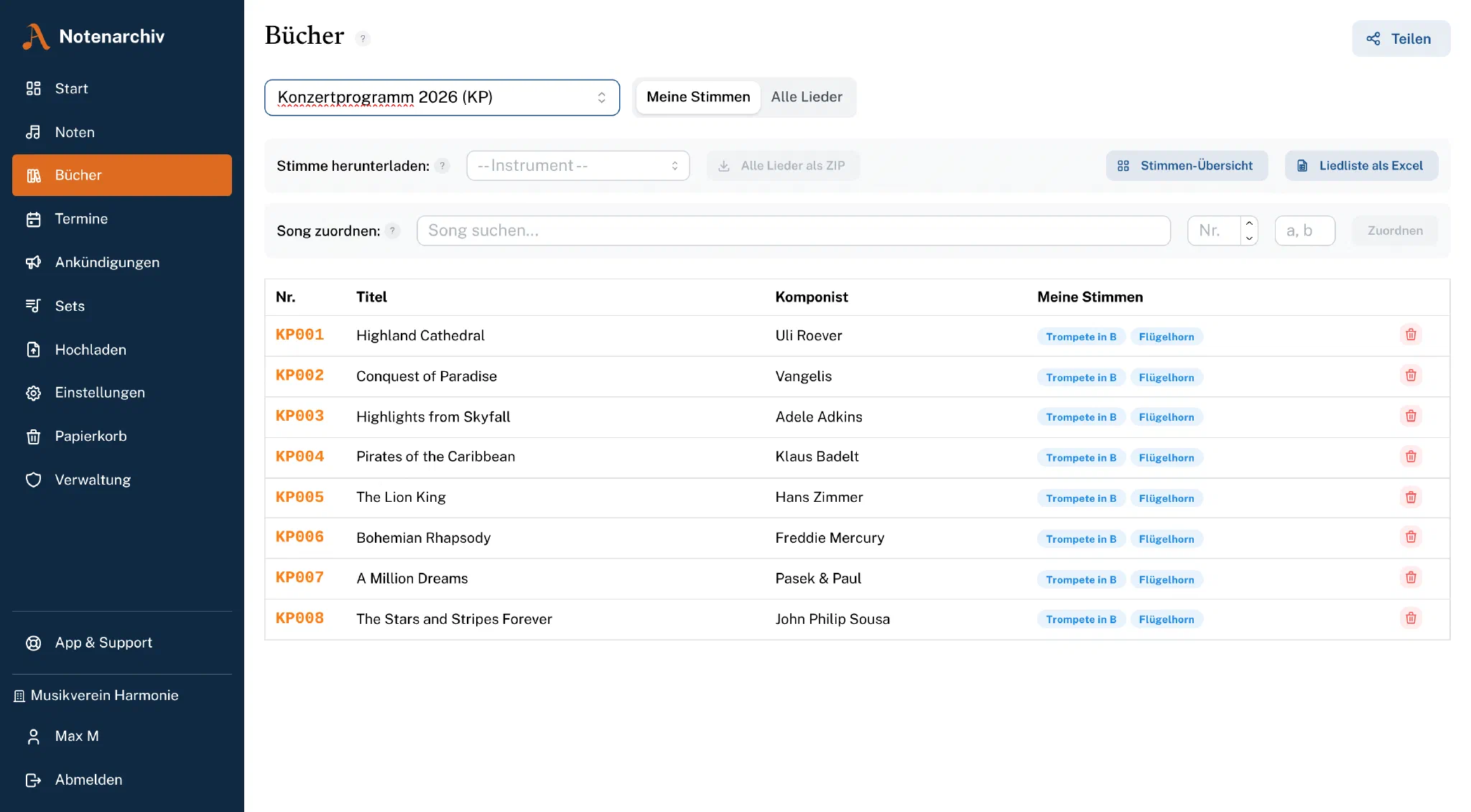
Task: Focus the Song suchen search field
Action: click(794, 230)
